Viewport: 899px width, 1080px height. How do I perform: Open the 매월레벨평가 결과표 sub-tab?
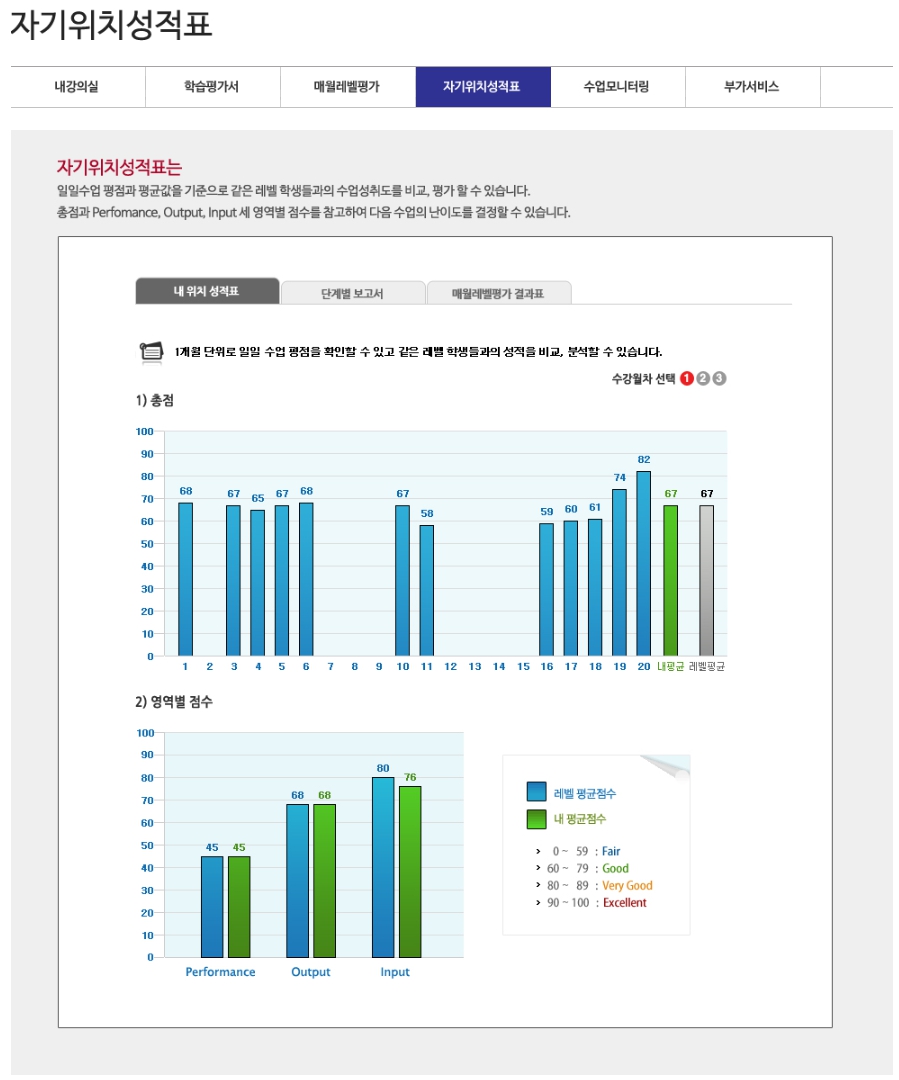(x=498, y=294)
